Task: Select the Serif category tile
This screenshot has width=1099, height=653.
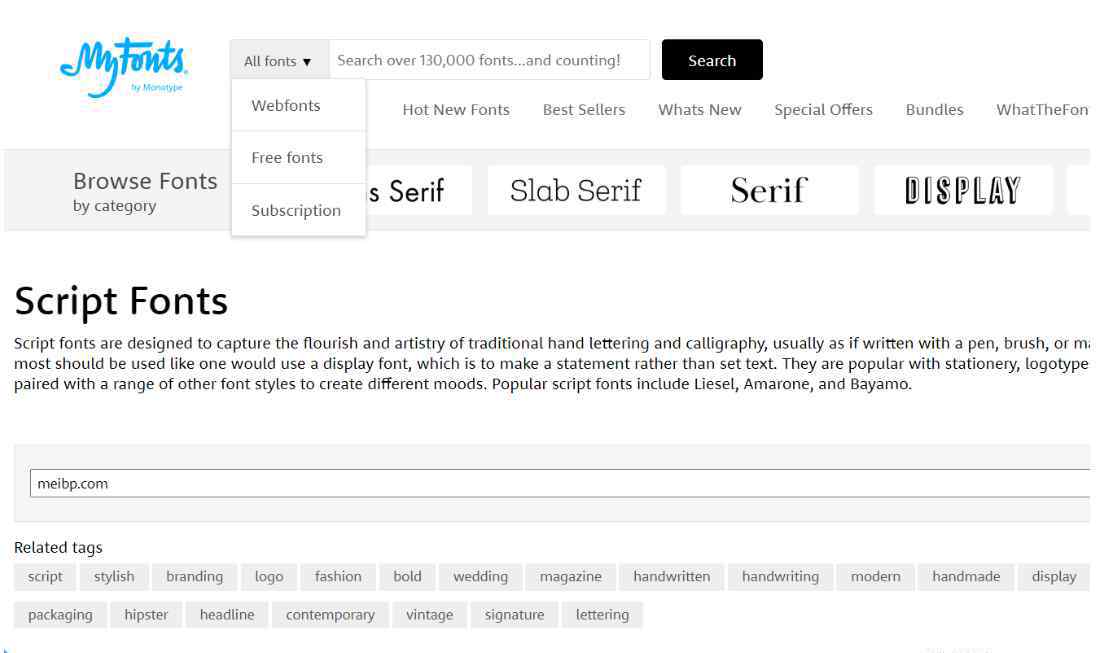Action: [x=768, y=190]
